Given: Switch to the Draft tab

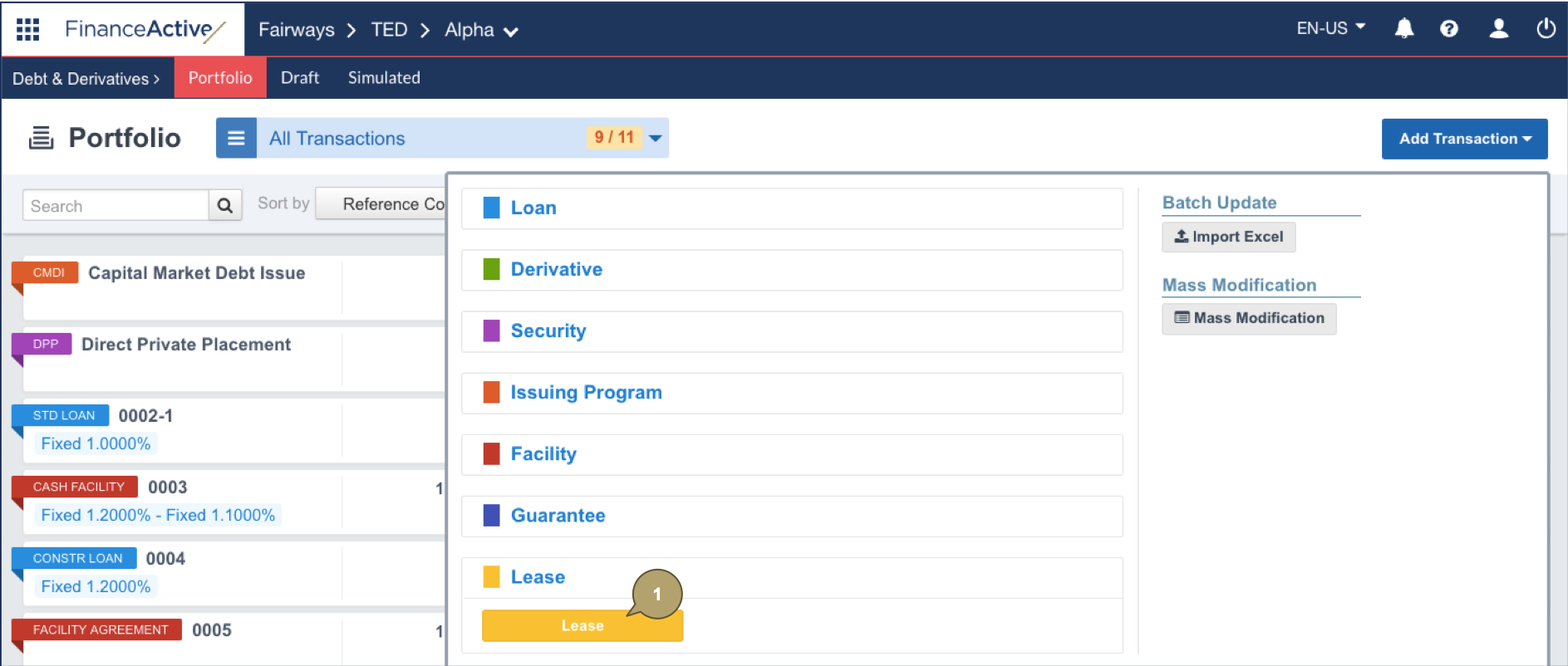Looking at the screenshot, I should click(x=300, y=77).
